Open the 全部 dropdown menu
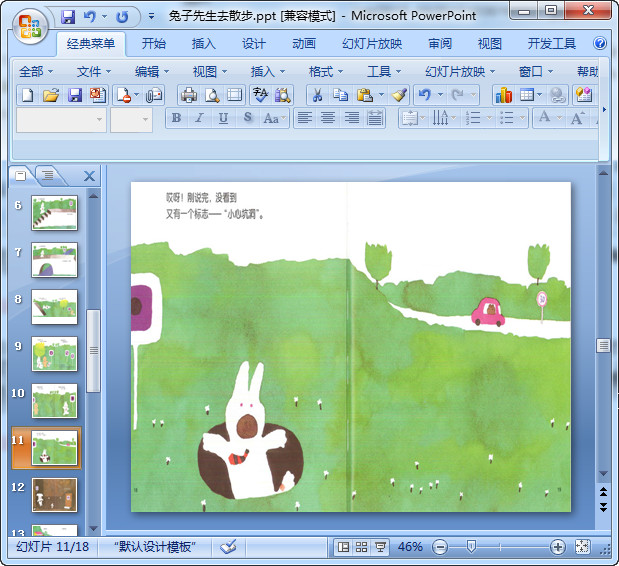This screenshot has height=566, width=619. [x=36, y=72]
